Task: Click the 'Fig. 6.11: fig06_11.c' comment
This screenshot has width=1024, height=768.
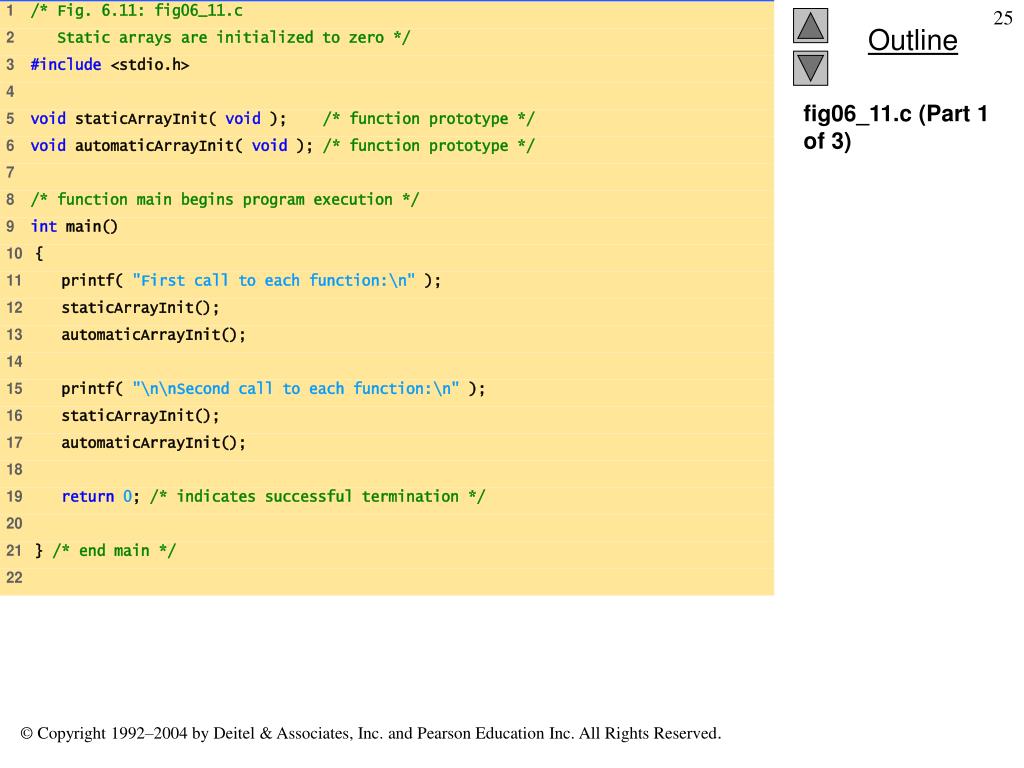Action: [136, 11]
